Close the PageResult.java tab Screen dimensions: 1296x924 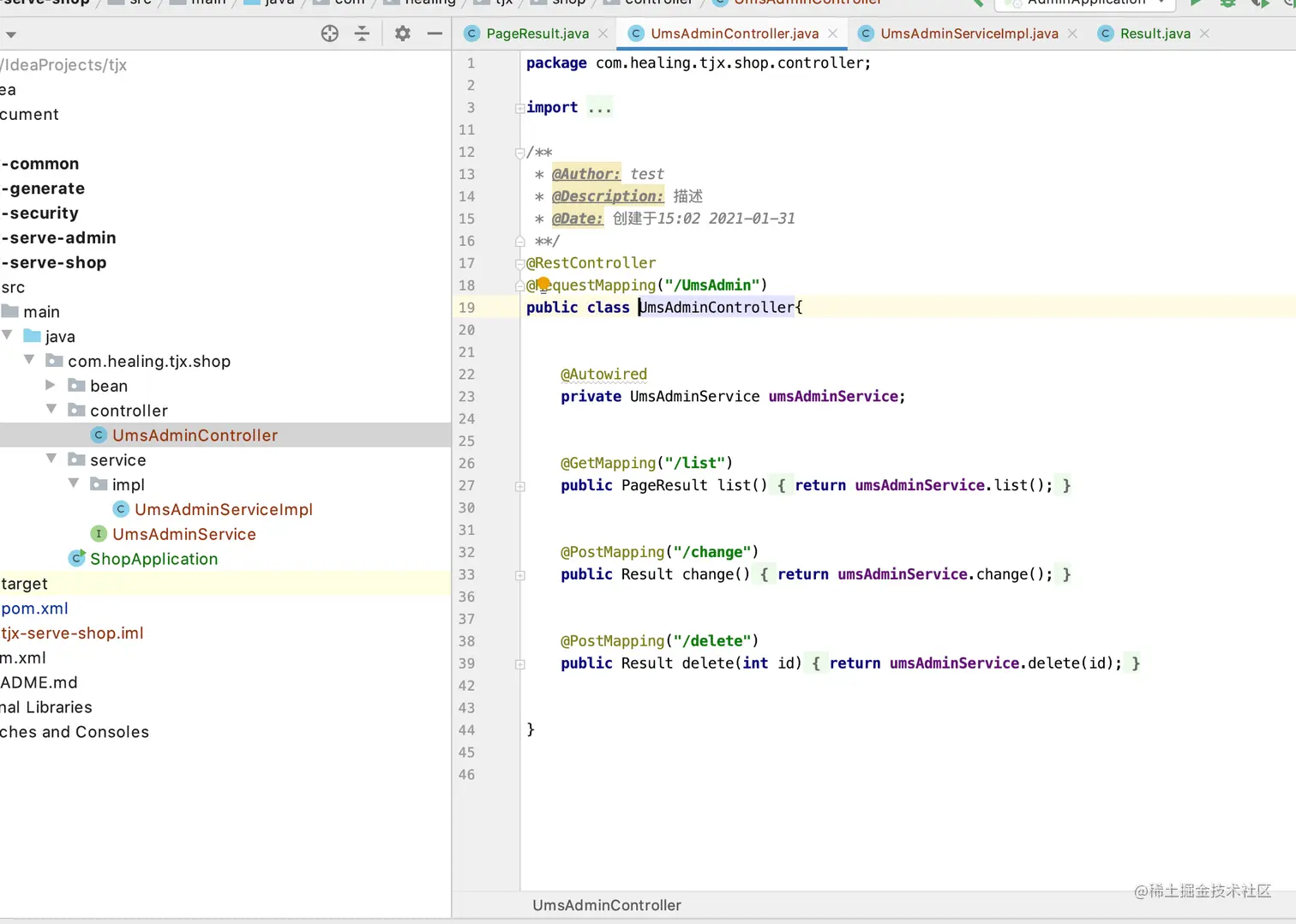tap(603, 33)
